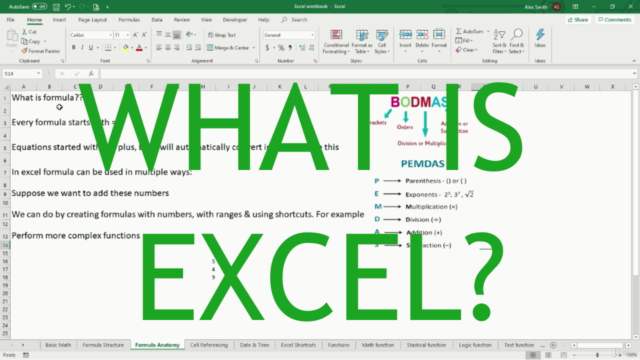The height and width of the screenshot is (360, 640).
Task: Click the Format cells icon
Action: click(x=439, y=35)
